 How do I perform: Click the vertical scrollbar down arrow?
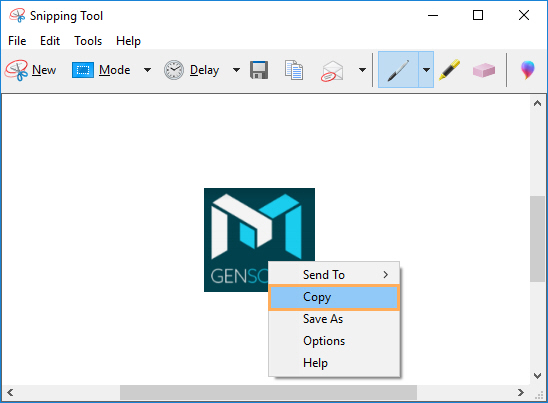(x=537, y=375)
